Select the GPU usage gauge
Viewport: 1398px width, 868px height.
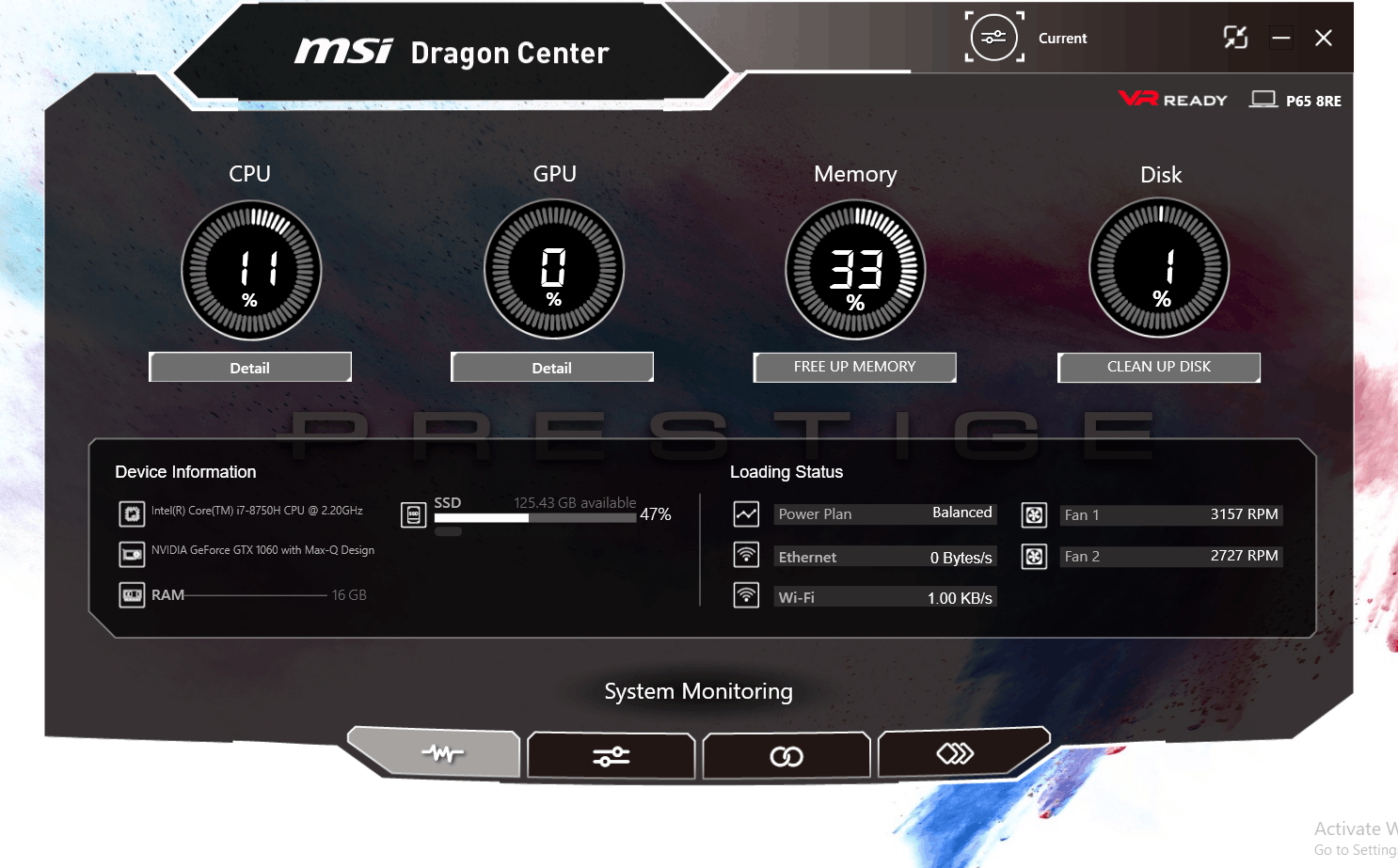coord(554,269)
